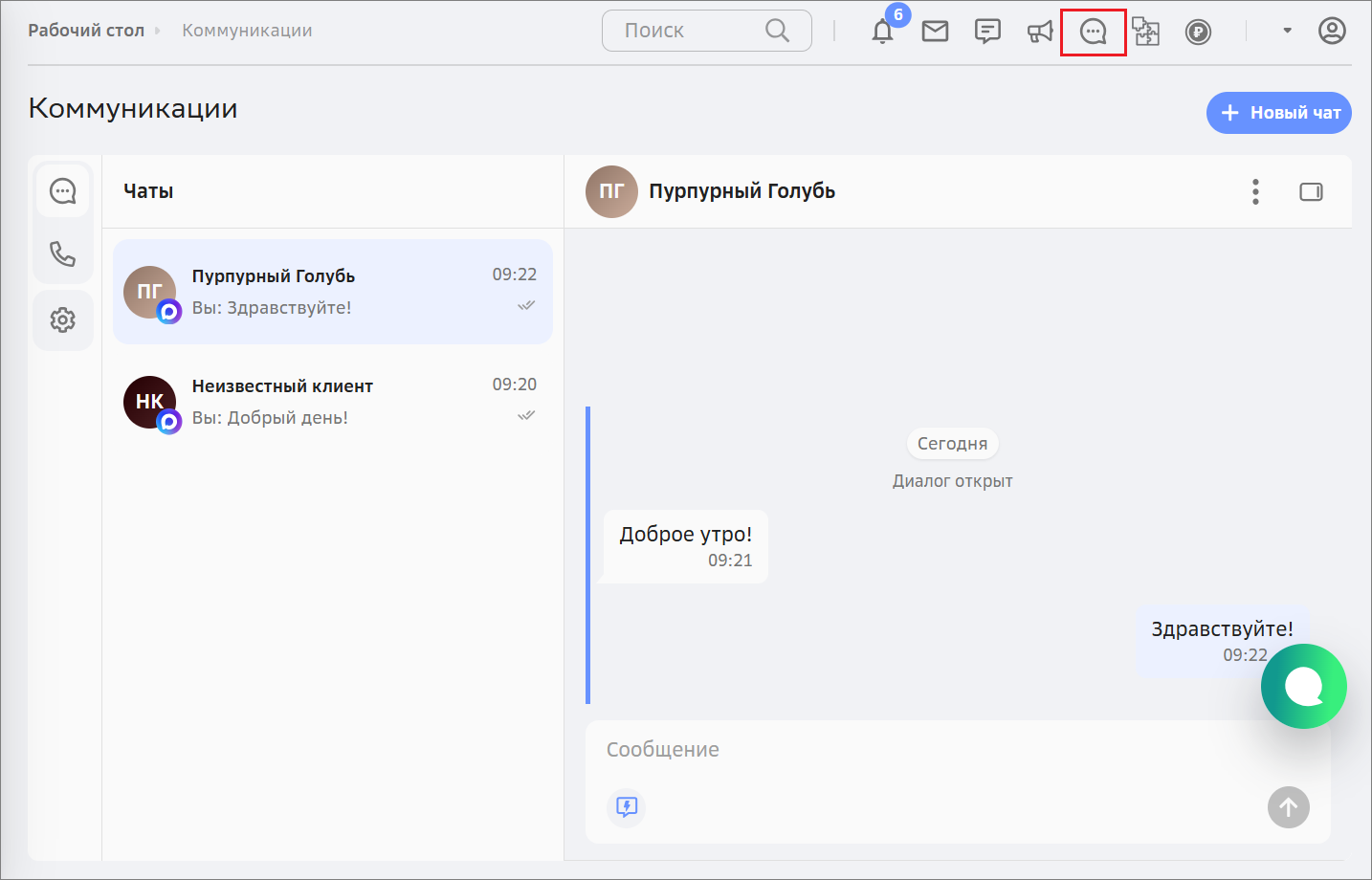This screenshot has width=1372, height=880.
Task: Switch to the Chats sidebar tab
Action: [63, 191]
